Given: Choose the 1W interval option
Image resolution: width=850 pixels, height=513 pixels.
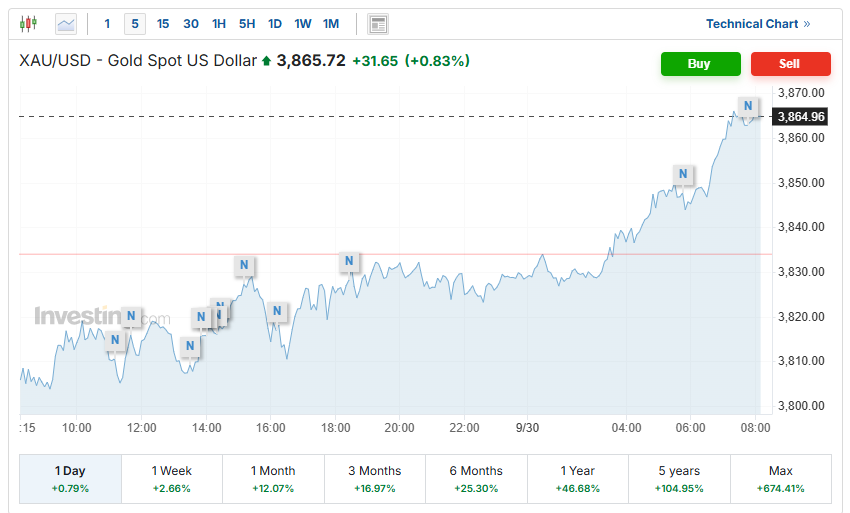Looking at the screenshot, I should tap(303, 24).
